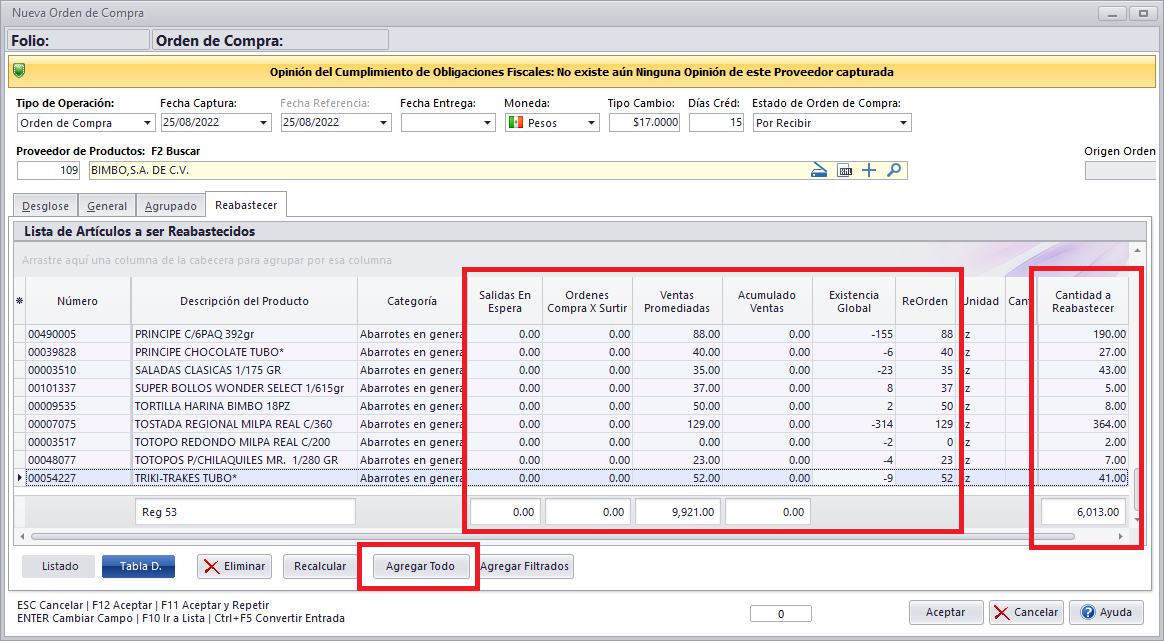
Task: Click the Recalcular button
Action: pos(320,566)
